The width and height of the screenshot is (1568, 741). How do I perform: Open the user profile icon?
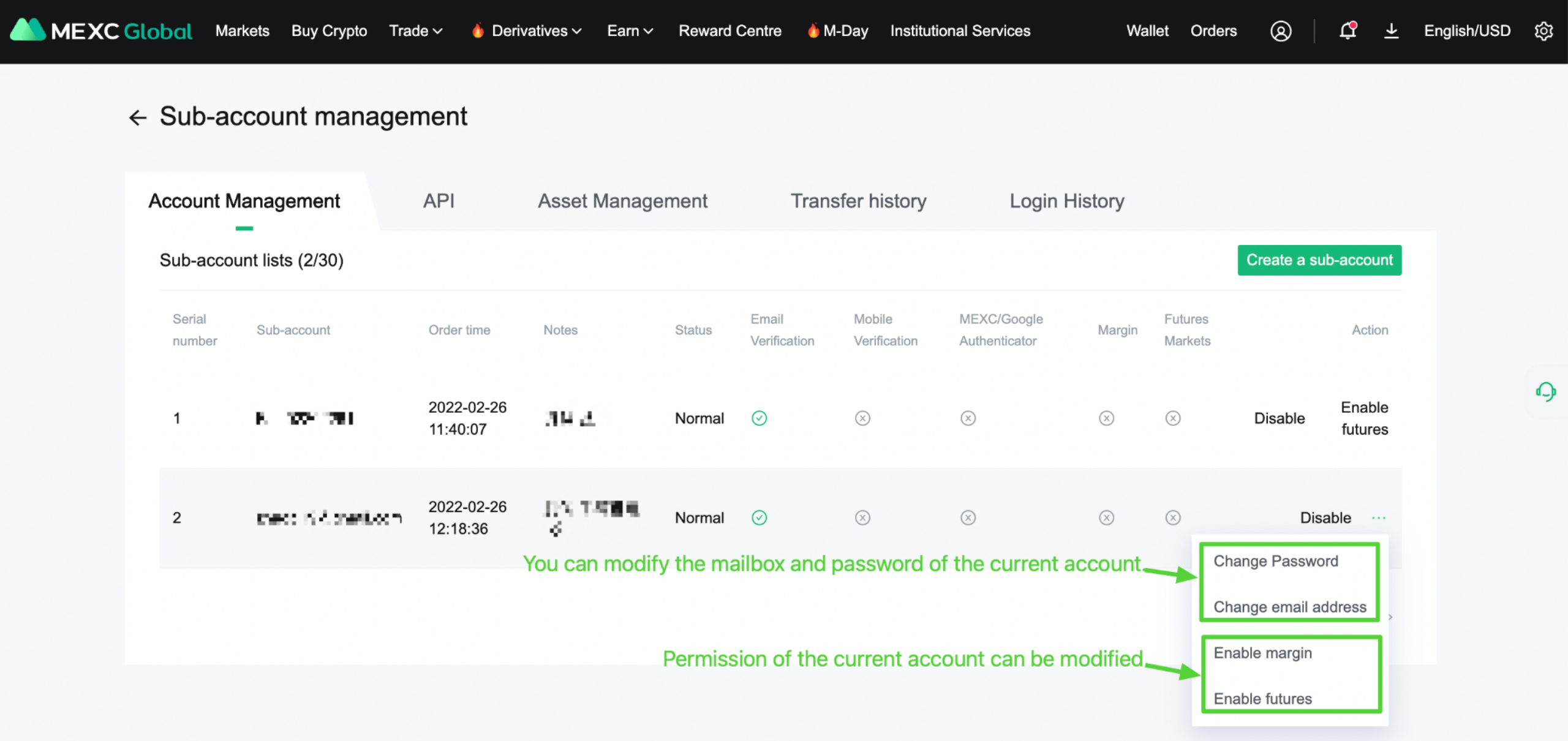(1280, 31)
